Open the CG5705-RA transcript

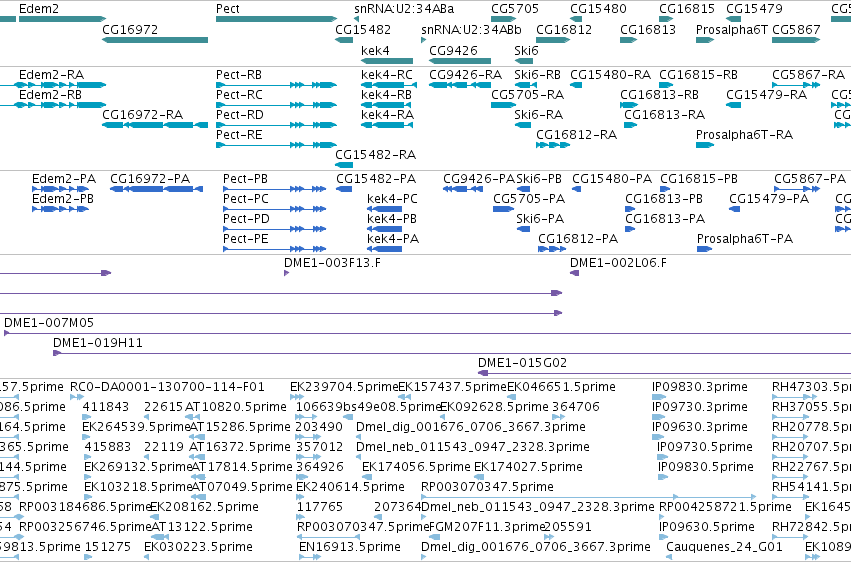pos(504,105)
